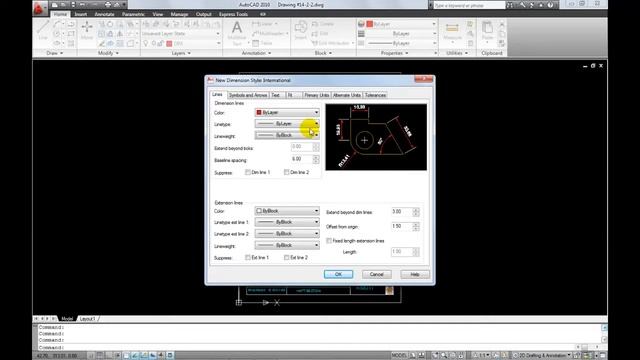Viewport: 640px width, 360px height.
Task: Click the ByLayer color swatch in Properties panel
Action: pos(370,24)
